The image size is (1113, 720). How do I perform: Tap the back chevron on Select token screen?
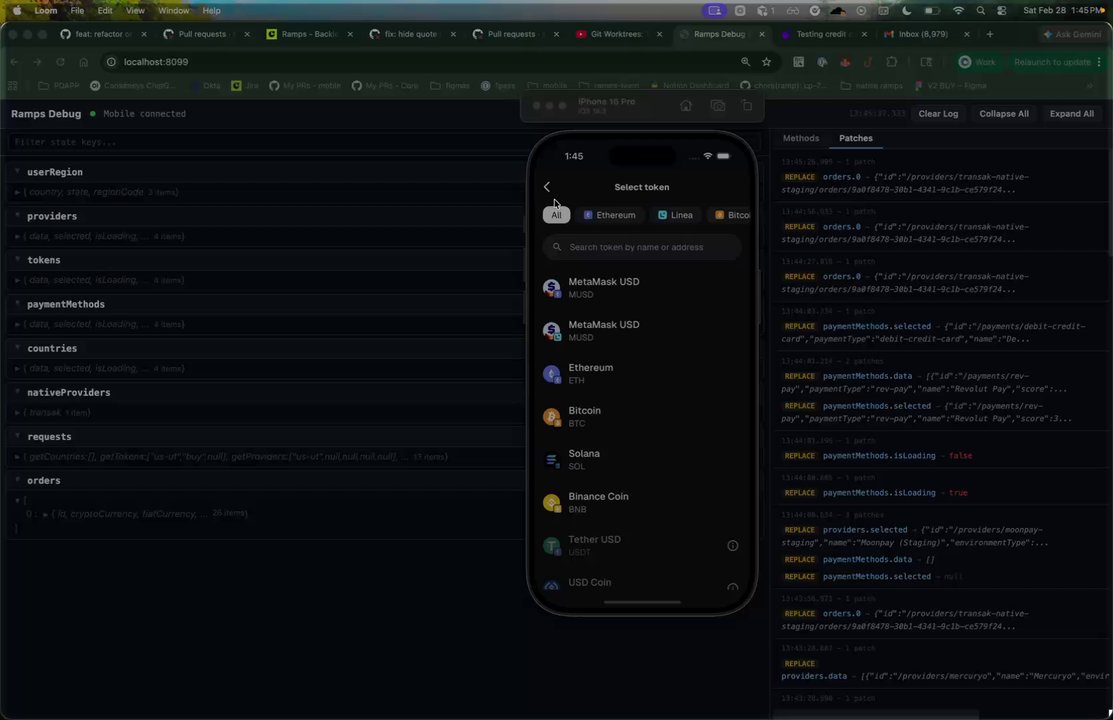point(547,187)
